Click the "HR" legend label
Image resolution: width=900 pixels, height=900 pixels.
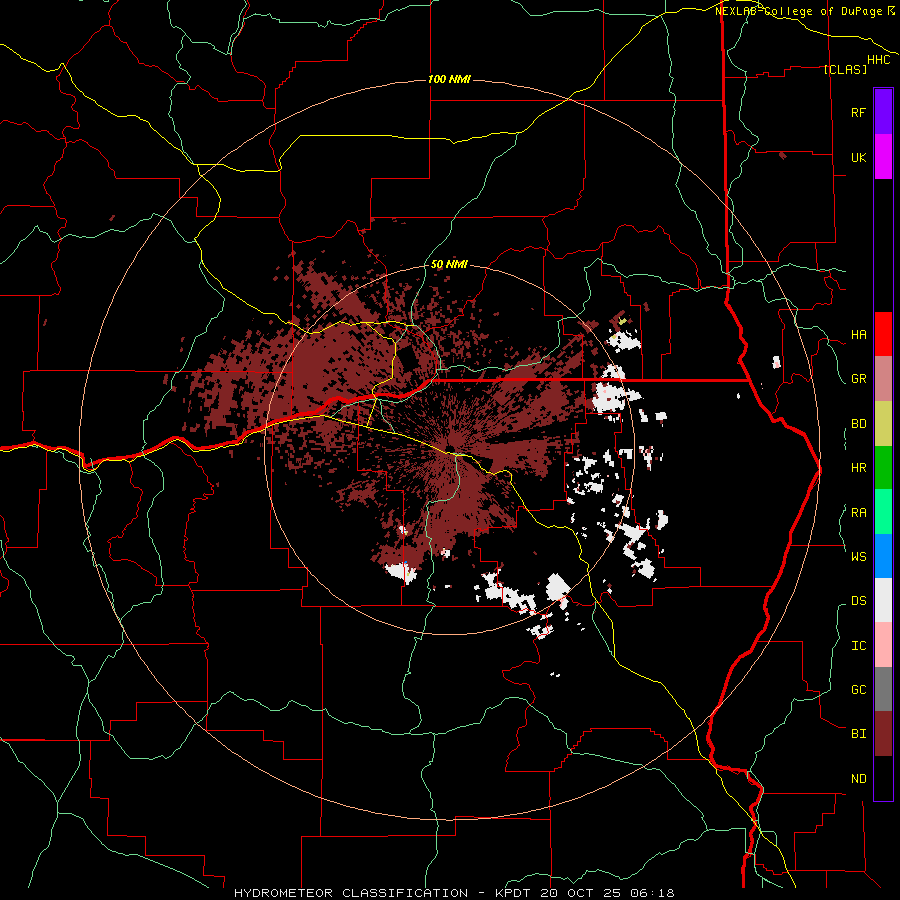(858, 468)
